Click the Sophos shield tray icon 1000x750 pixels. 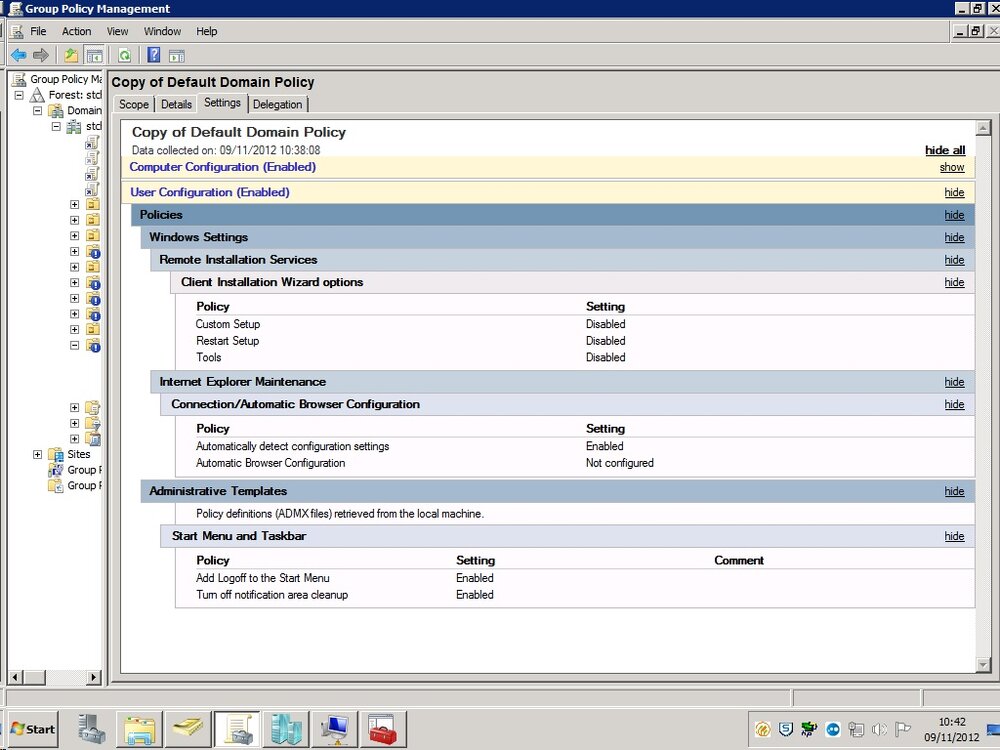point(786,729)
